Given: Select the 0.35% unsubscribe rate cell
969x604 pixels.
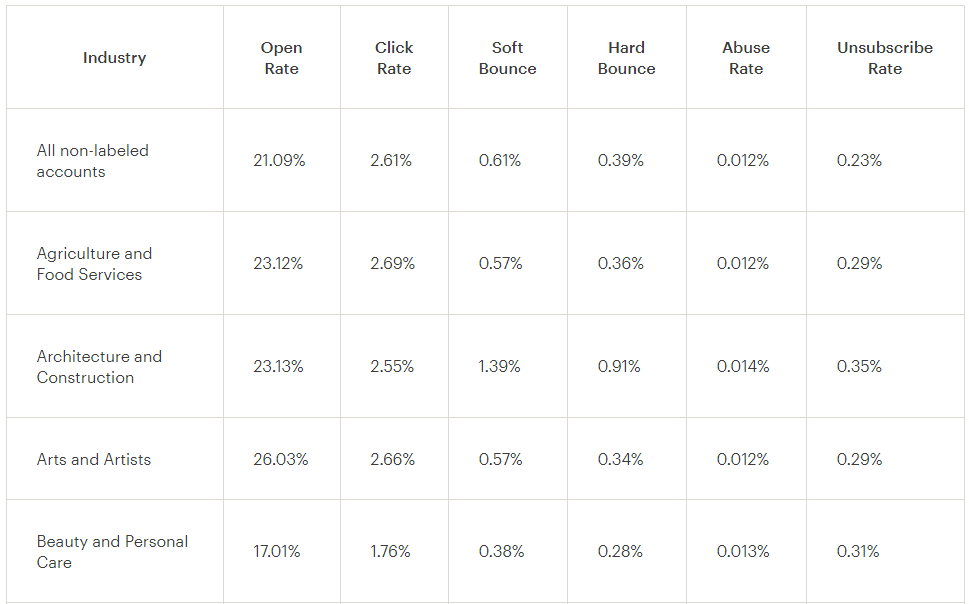Looking at the screenshot, I should point(860,367).
